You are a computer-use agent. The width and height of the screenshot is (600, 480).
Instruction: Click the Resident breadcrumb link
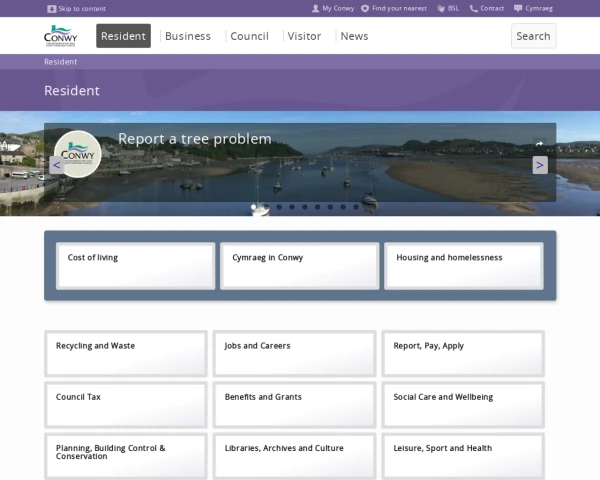(x=60, y=62)
